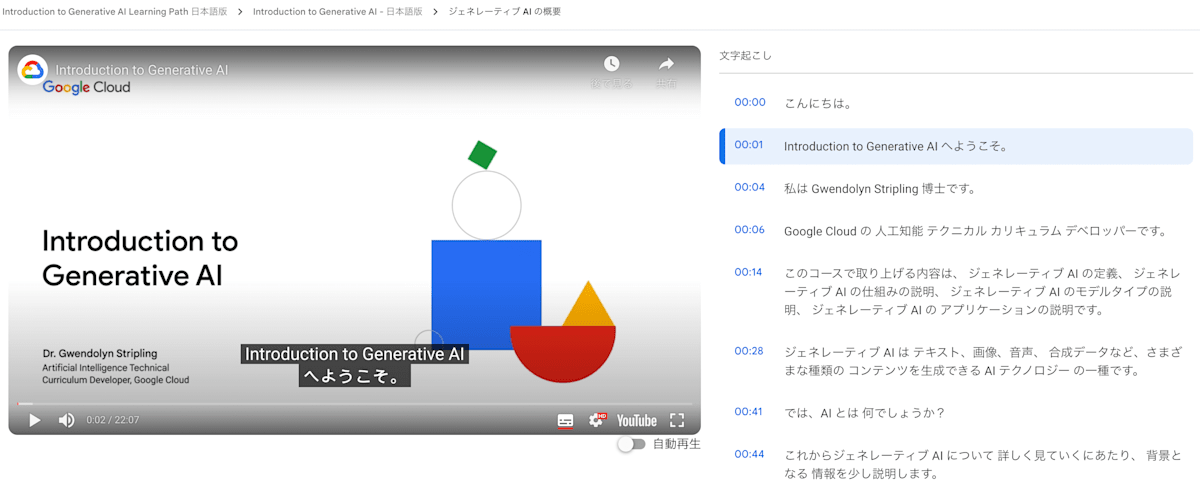The height and width of the screenshot is (496, 1200).
Task: Go to Introduction to Generative AI - 日本語版 breadcrumb
Action: coord(337,11)
